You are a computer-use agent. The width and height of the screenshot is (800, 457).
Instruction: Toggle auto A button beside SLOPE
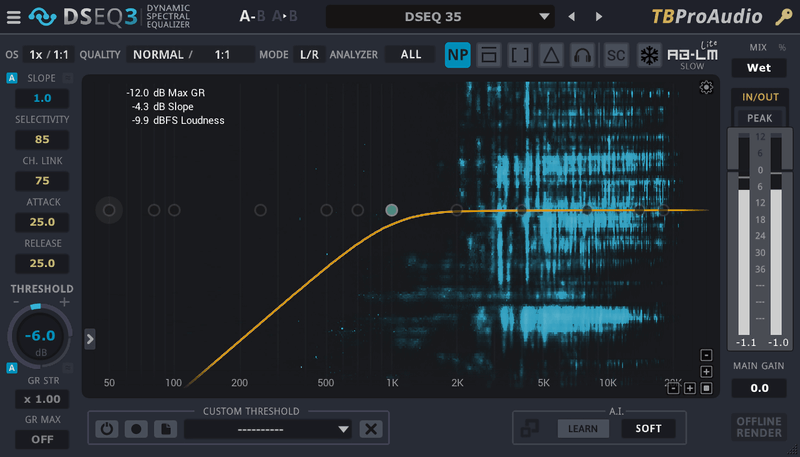12,78
